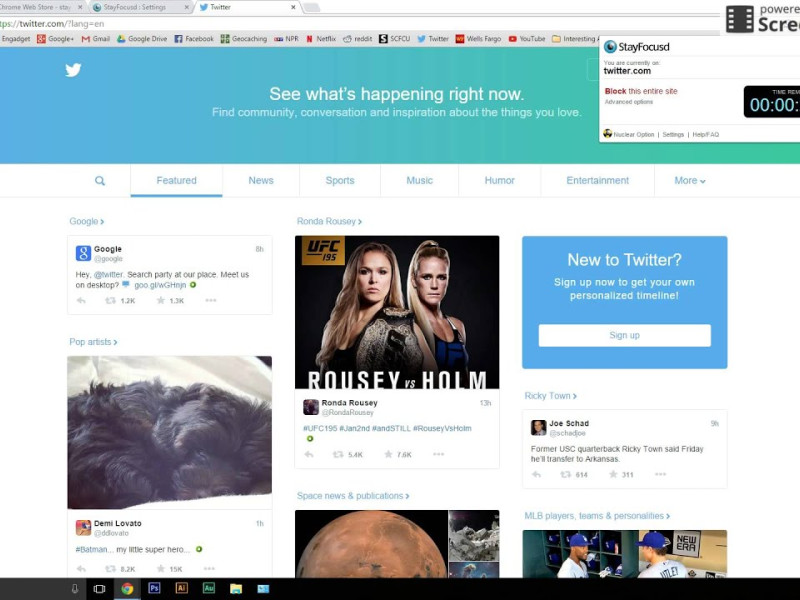Open the Google Drive bookmark

tap(142, 39)
